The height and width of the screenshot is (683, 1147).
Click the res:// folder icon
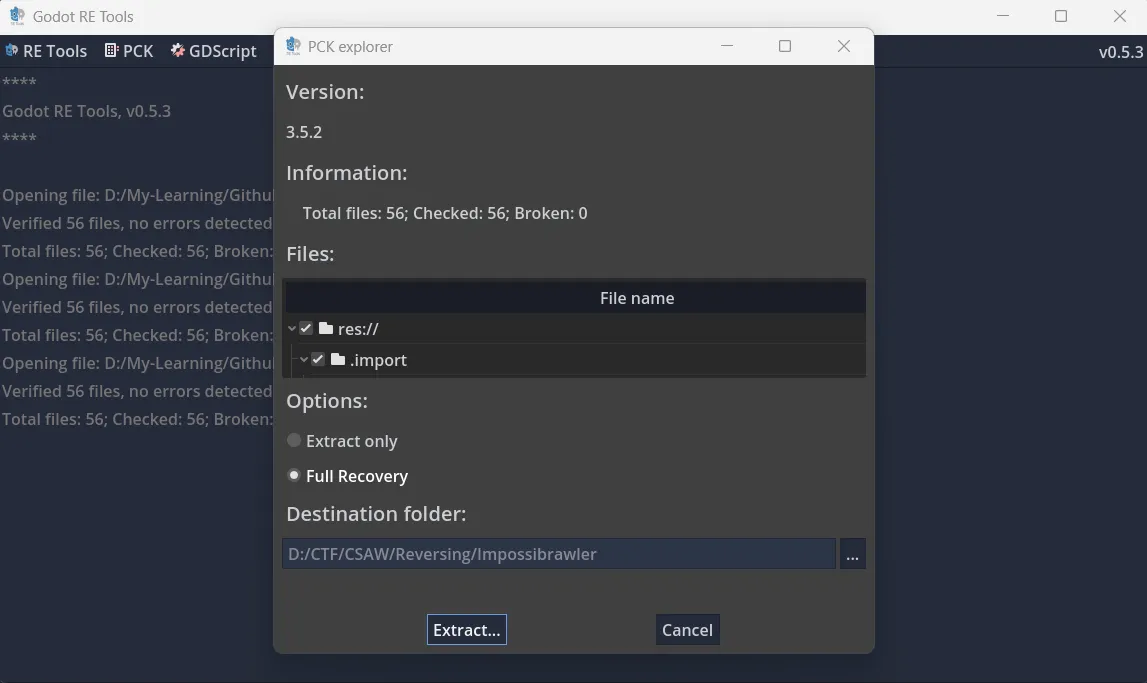326,328
